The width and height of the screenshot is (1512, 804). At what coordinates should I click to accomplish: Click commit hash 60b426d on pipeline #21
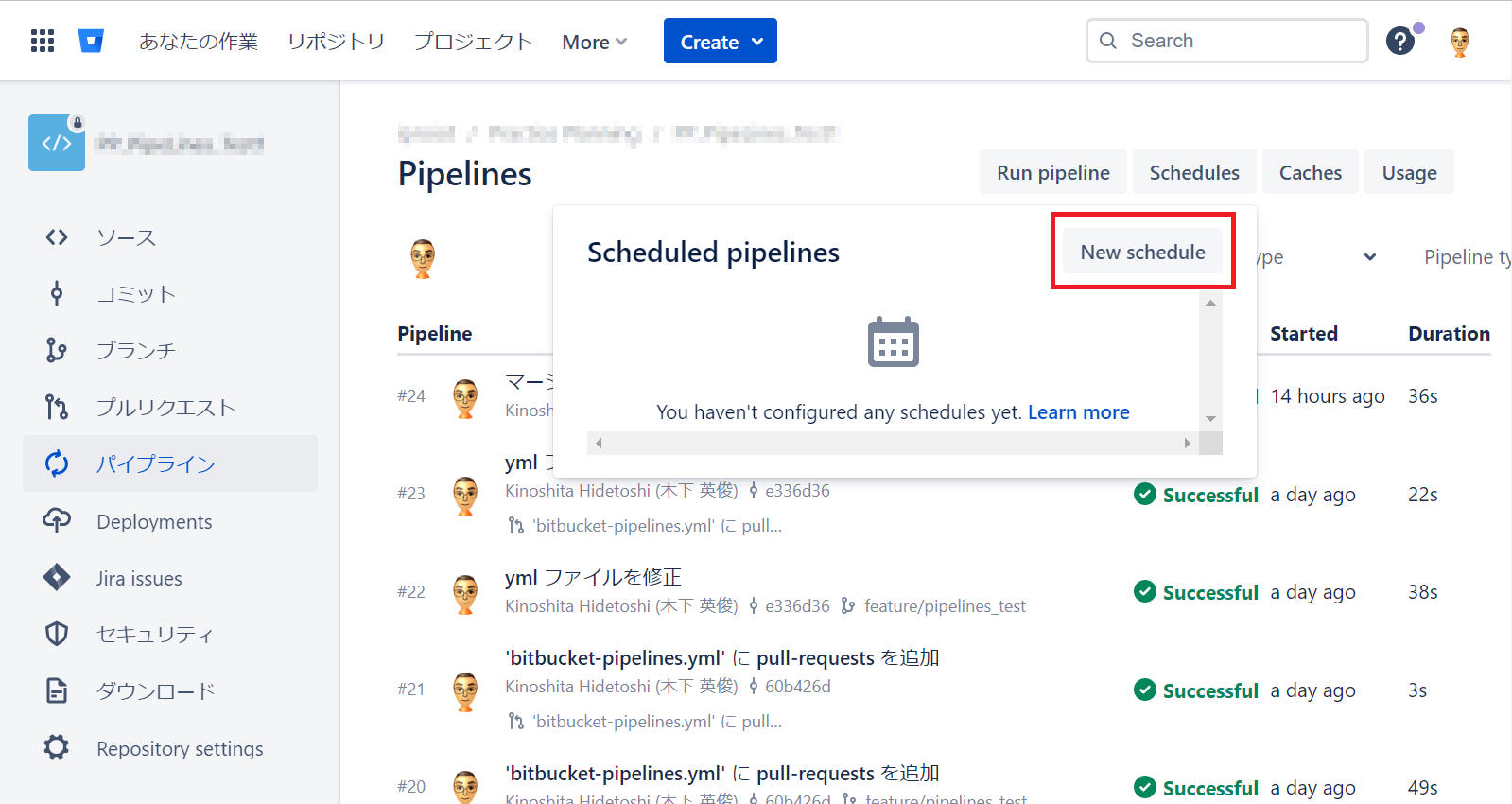point(798,686)
